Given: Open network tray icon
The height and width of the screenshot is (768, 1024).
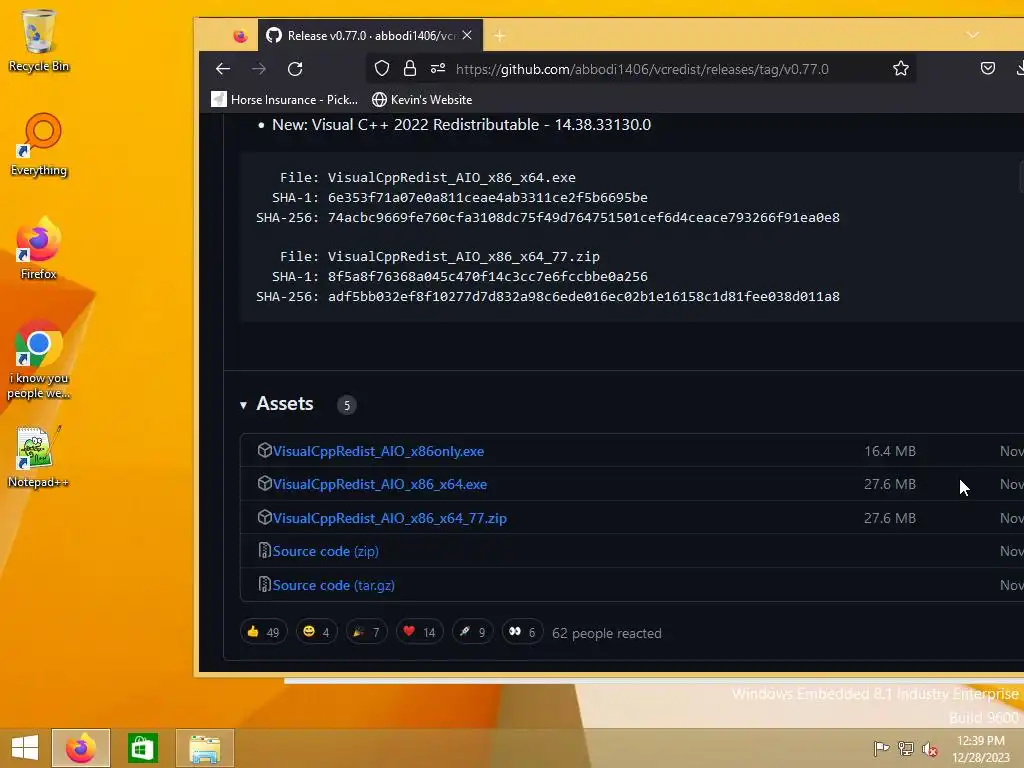Looking at the screenshot, I should 905,748.
